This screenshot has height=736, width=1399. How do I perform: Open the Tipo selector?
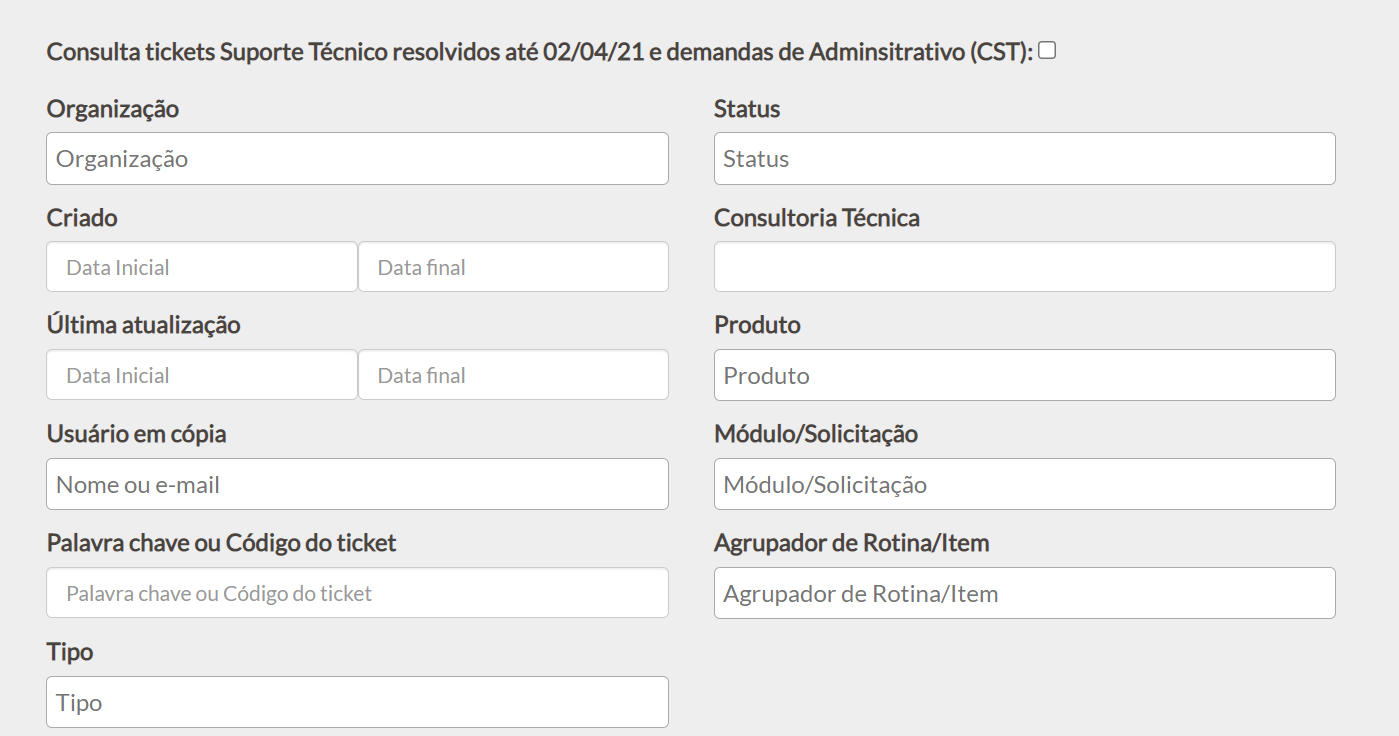coord(355,702)
